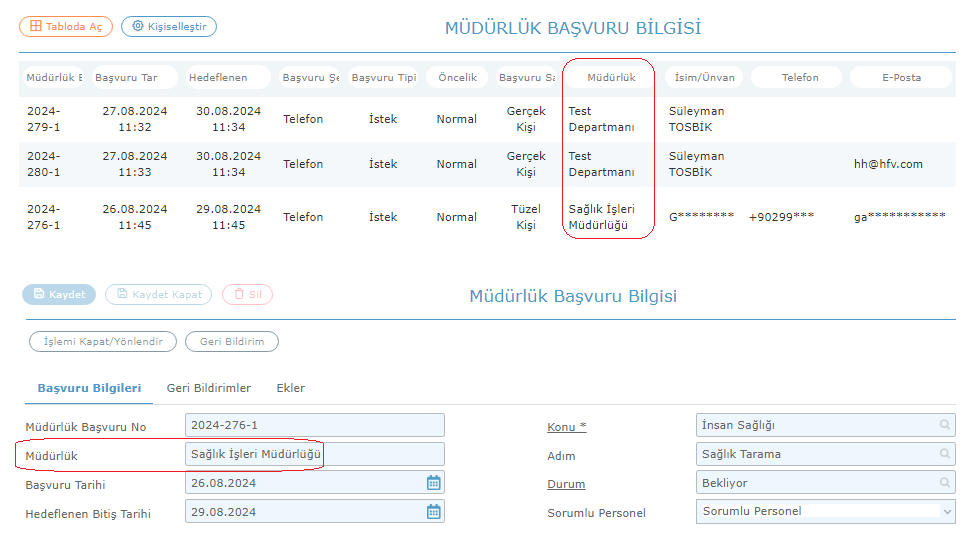Open calendar picker for Başvuru Tarihi

[433, 483]
